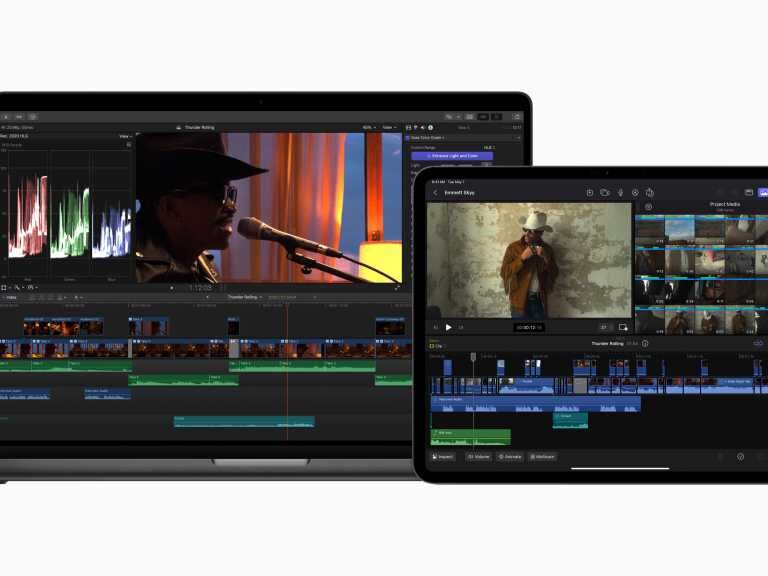The width and height of the screenshot is (768, 576).
Task: Click the playhead handle on iPad timeline ruler
Action: pyautogui.click(x=473, y=357)
